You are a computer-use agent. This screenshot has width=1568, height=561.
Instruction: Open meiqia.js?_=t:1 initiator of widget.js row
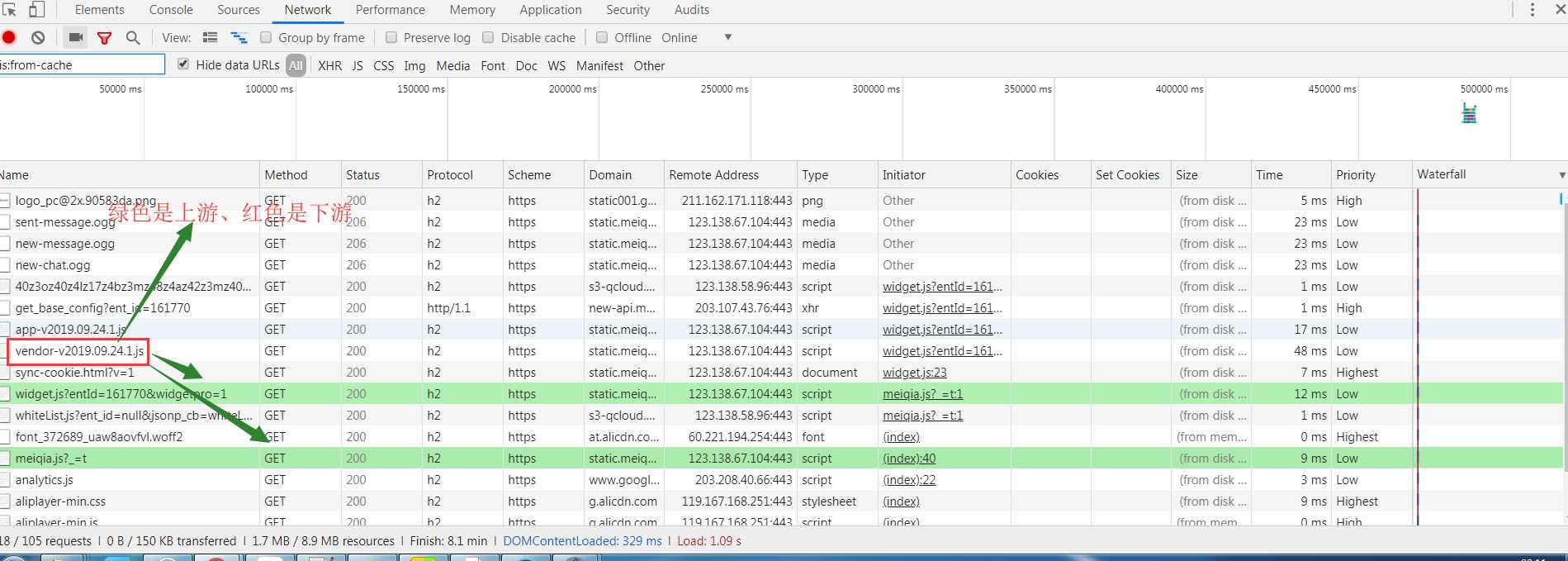click(x=922, y=394)
